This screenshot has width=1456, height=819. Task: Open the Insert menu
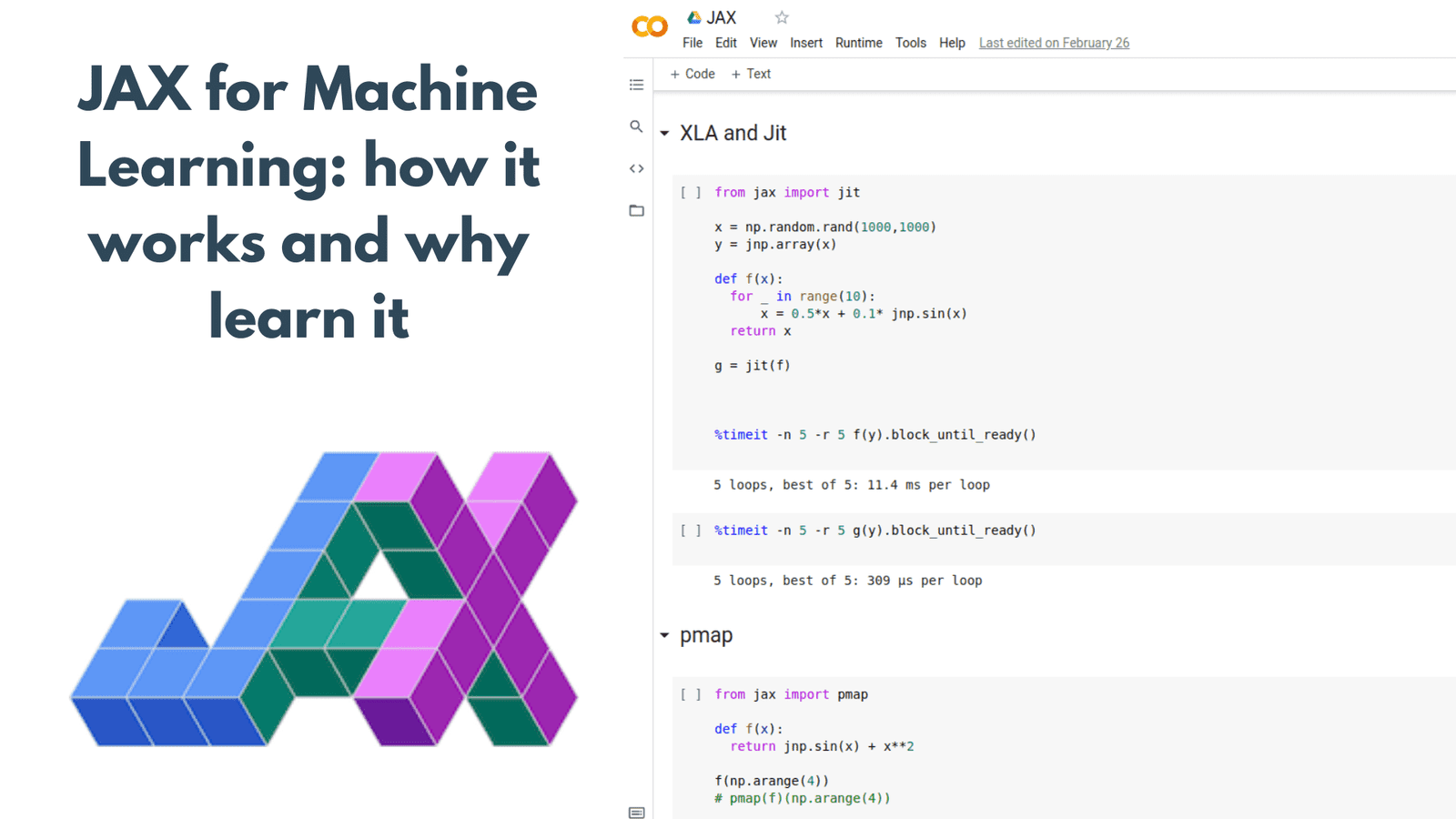(805, 43)
